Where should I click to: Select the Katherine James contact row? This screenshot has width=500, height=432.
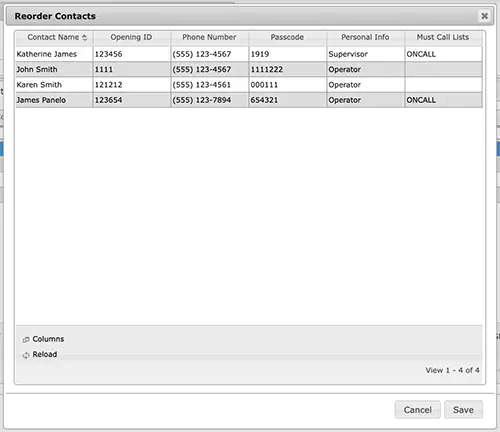(x=249, y=54)
